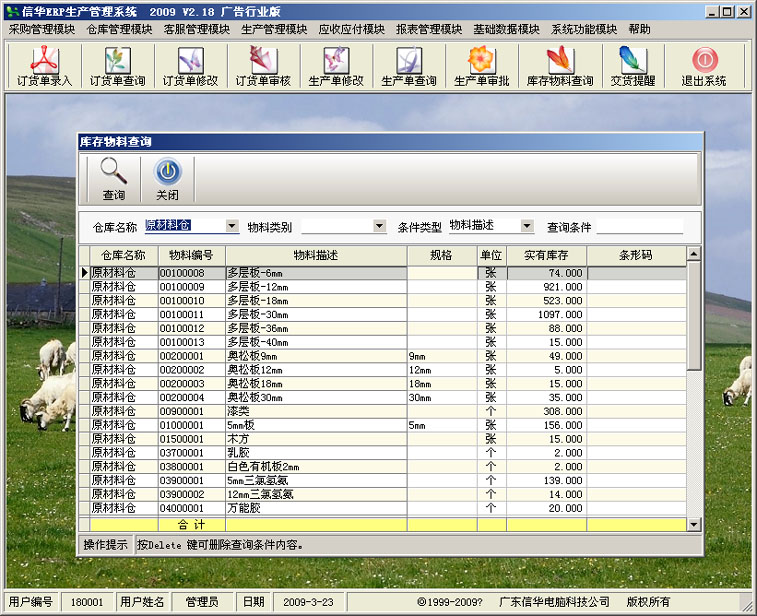Select cell 奥松板9mm
Viewport: 757px width, 616px height.
(316, 356)
